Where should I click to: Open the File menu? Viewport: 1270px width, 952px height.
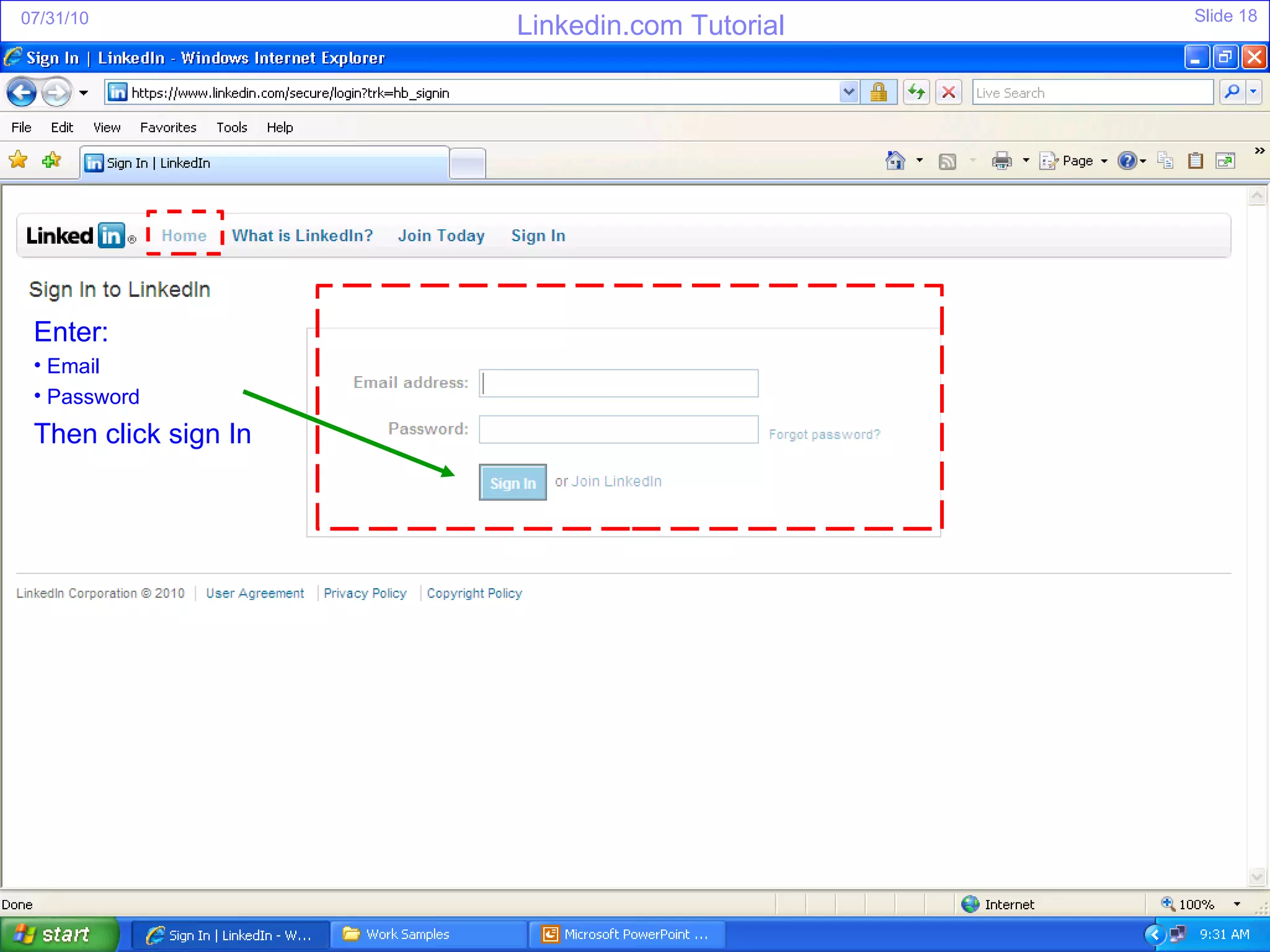coord(21,127)
